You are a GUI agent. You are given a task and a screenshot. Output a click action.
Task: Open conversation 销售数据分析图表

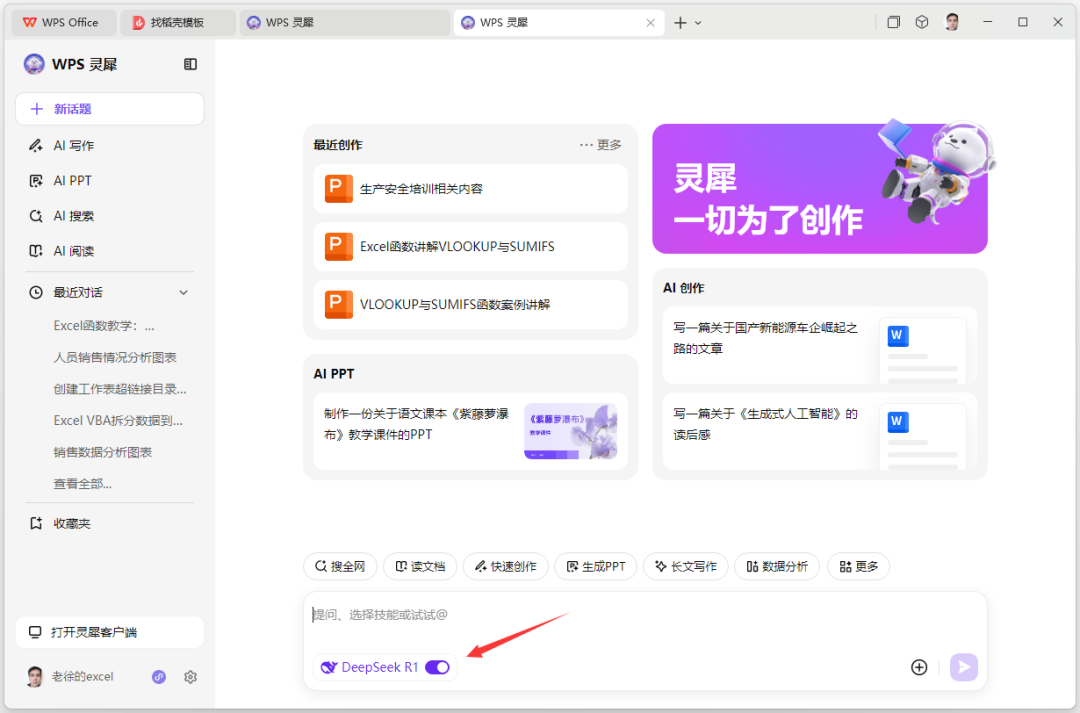coord(103,452)
